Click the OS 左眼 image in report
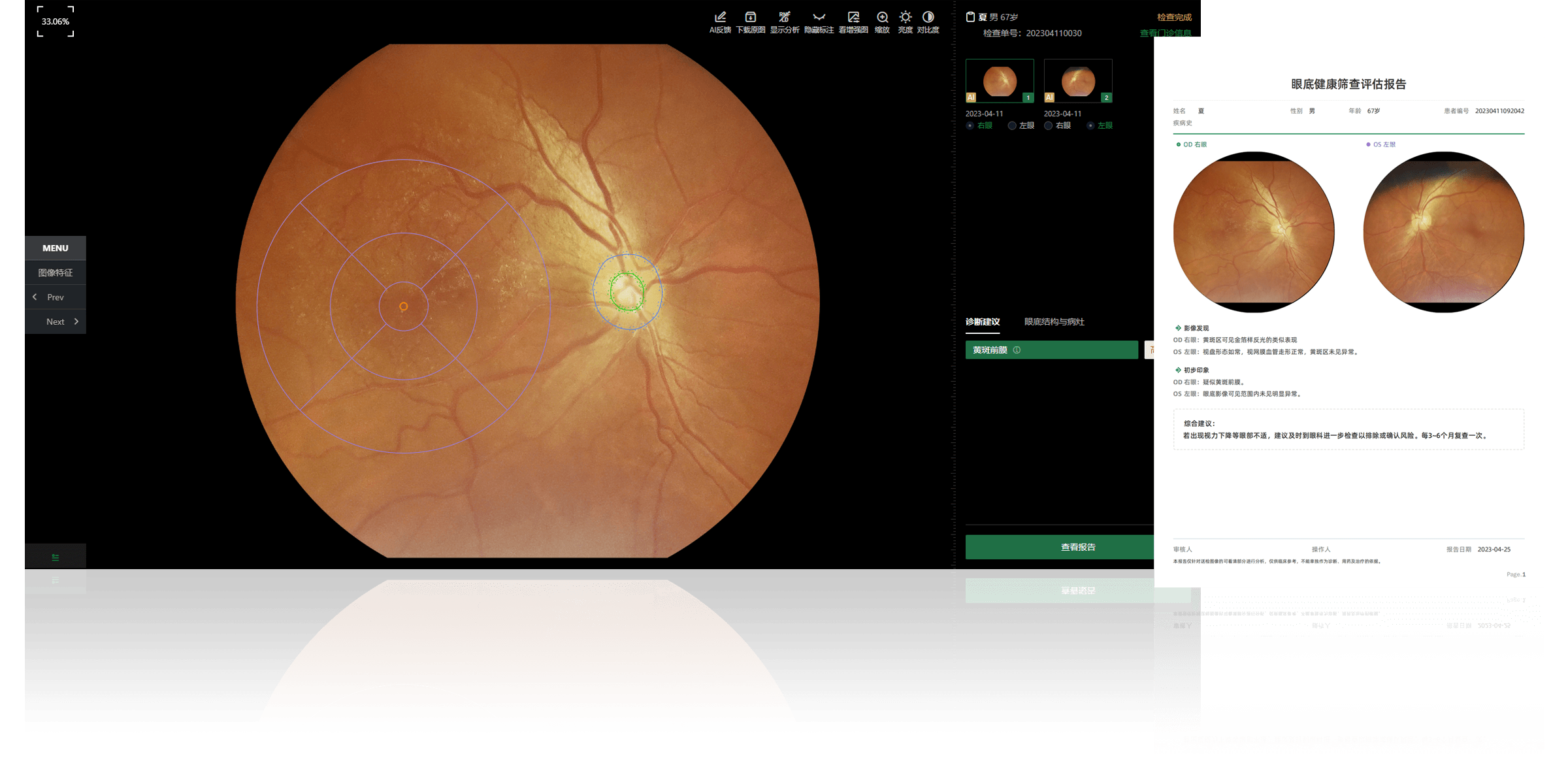The height and width of the screenshot is (758, 1568). (1444, 232)
